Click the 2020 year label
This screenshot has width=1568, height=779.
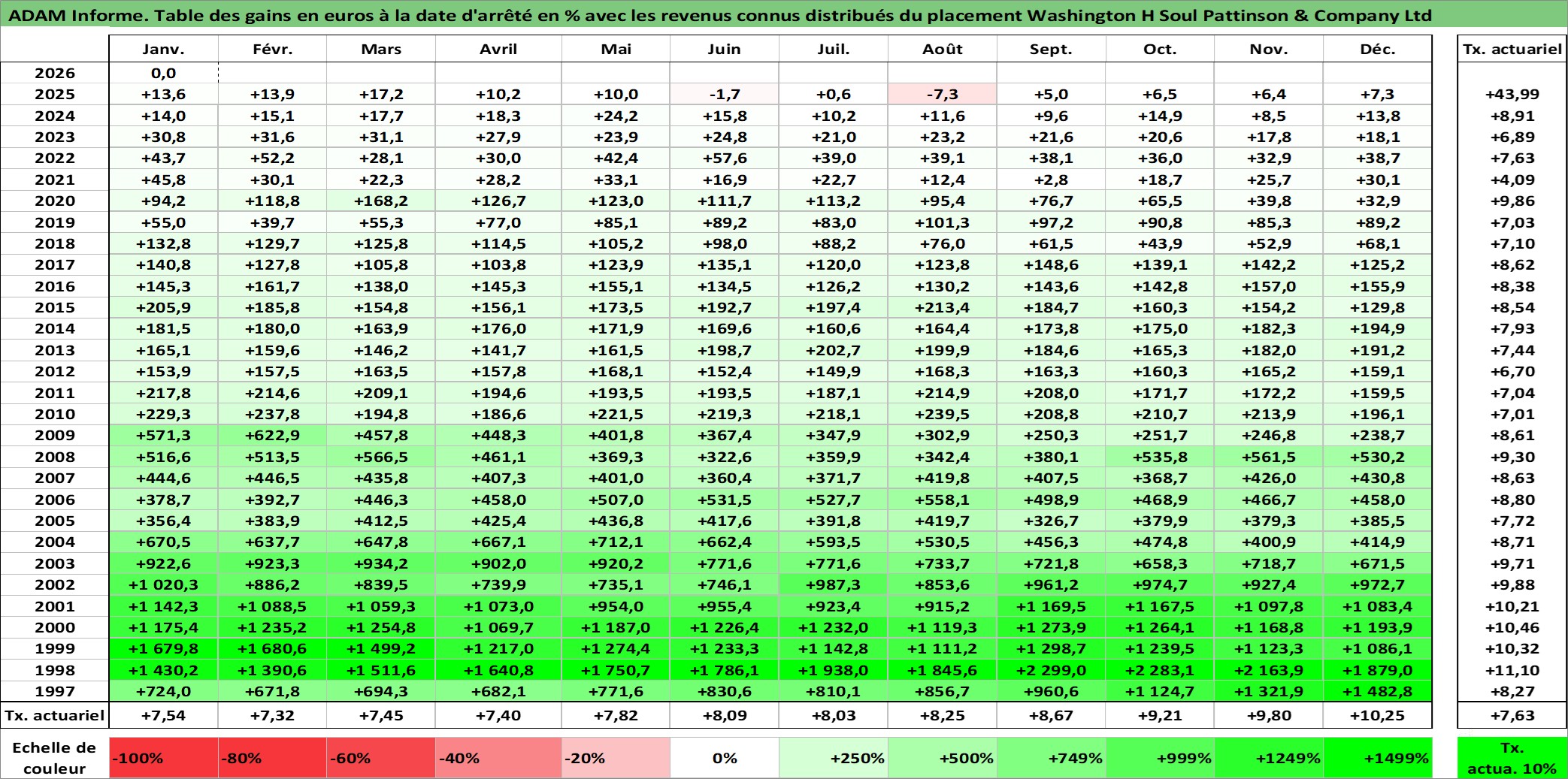tap(55, 201)
